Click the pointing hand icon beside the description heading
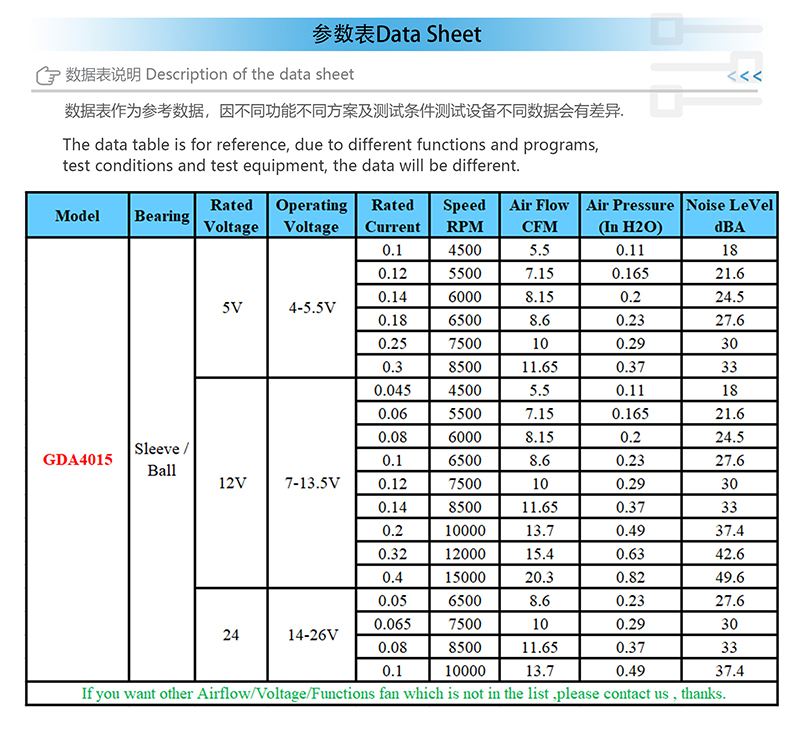This screenshot has width=800, height=731. [x=48, y=75]
